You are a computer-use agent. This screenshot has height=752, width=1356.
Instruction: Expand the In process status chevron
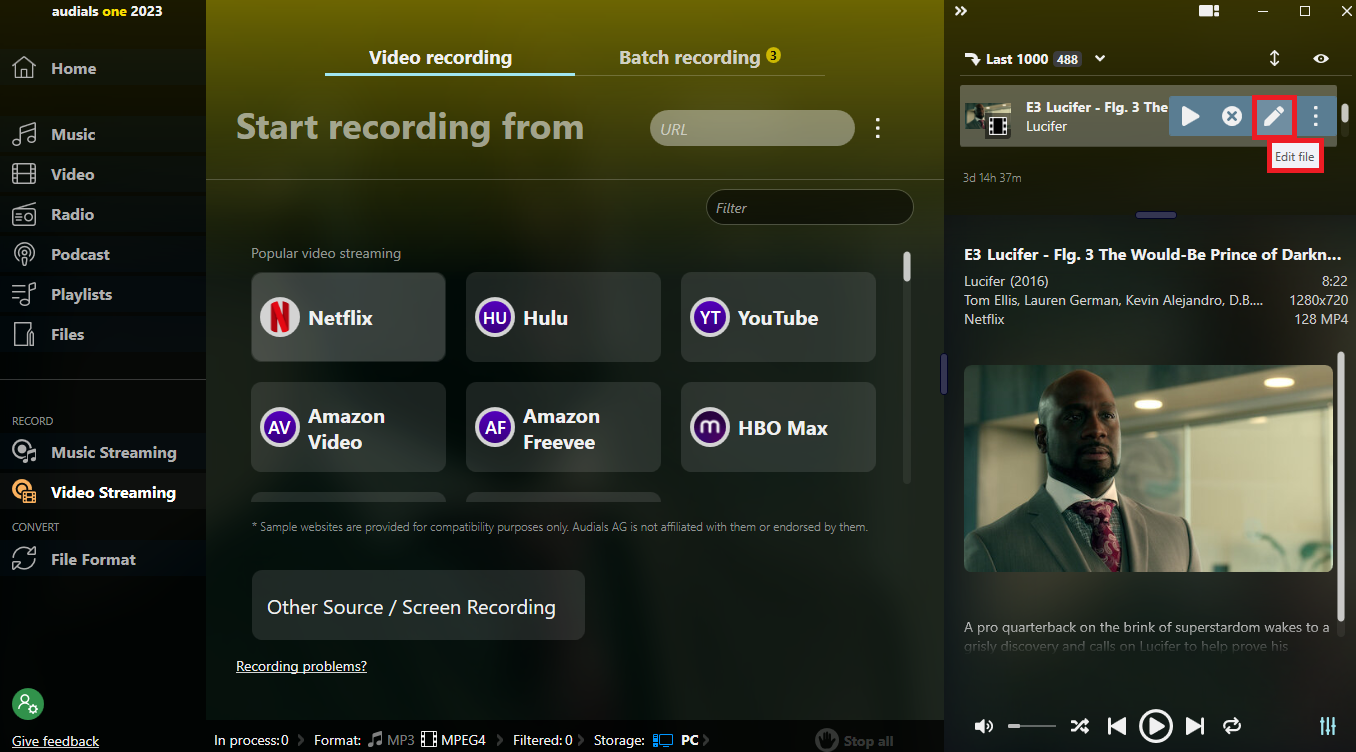point(300,740)
